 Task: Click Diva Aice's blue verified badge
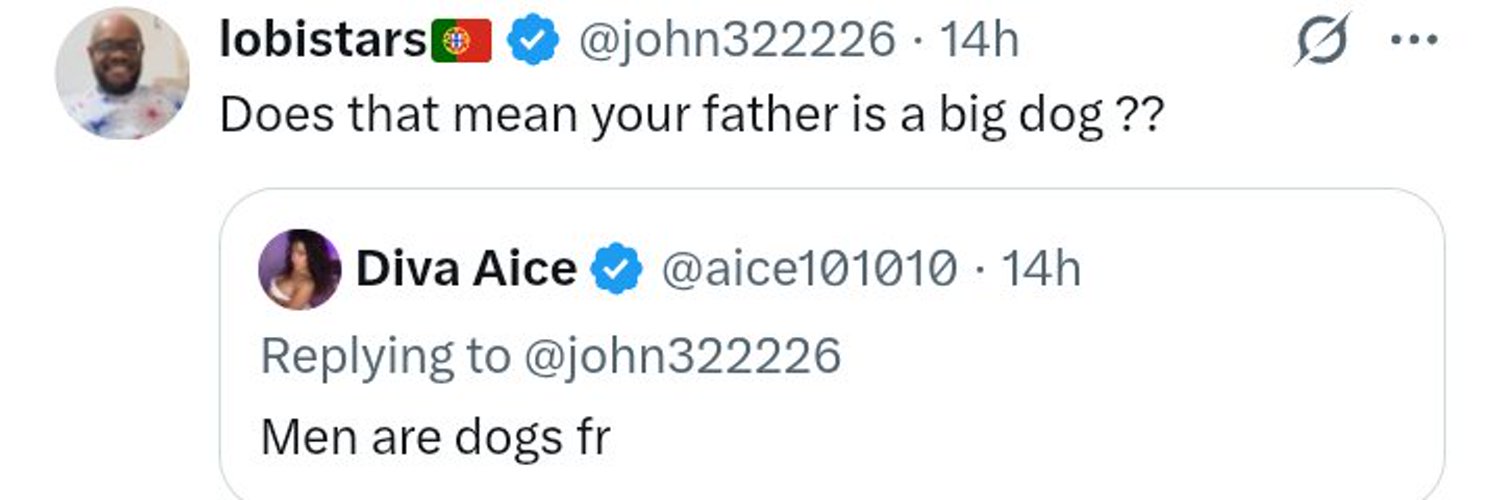[617, 269]
